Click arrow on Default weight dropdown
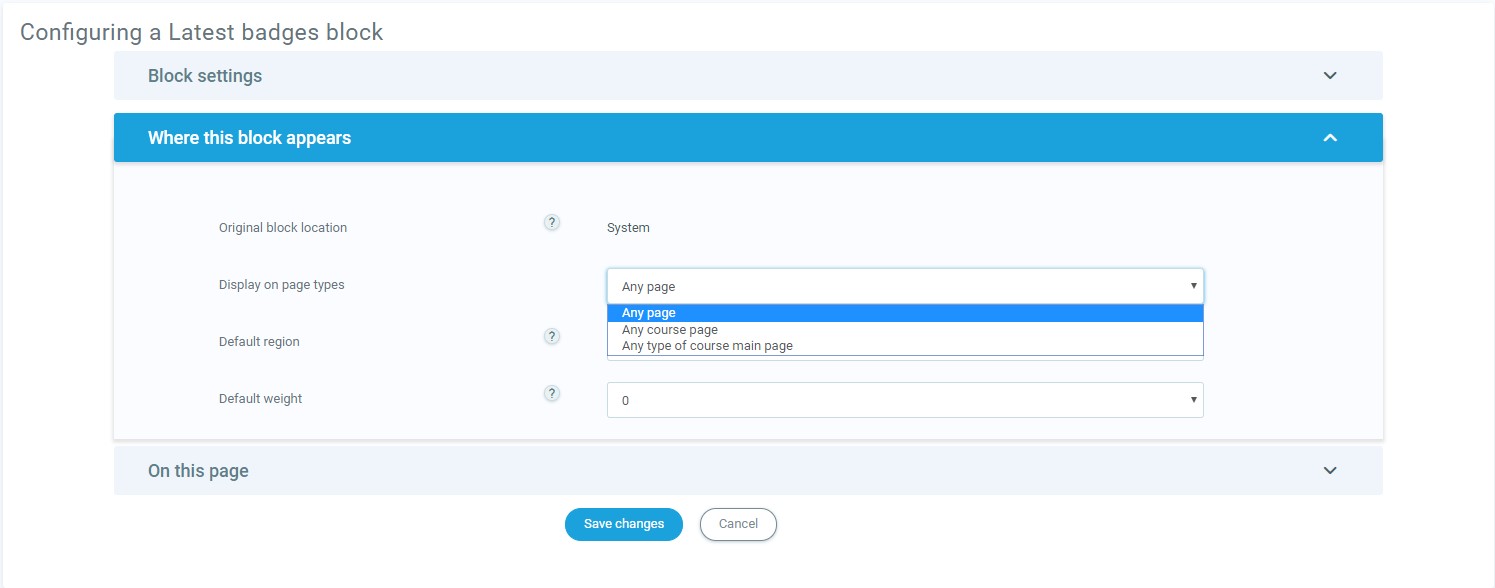Image resolution: width=1495 pixels, height=588 pixels. (x=1193, y=400)
